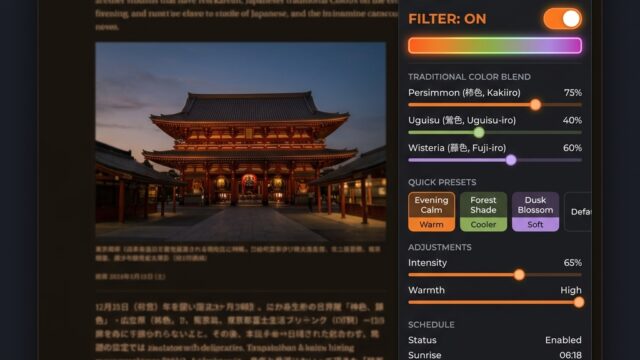
Task: Click the Adjustments section heading
Action: (x=440, y=247)
